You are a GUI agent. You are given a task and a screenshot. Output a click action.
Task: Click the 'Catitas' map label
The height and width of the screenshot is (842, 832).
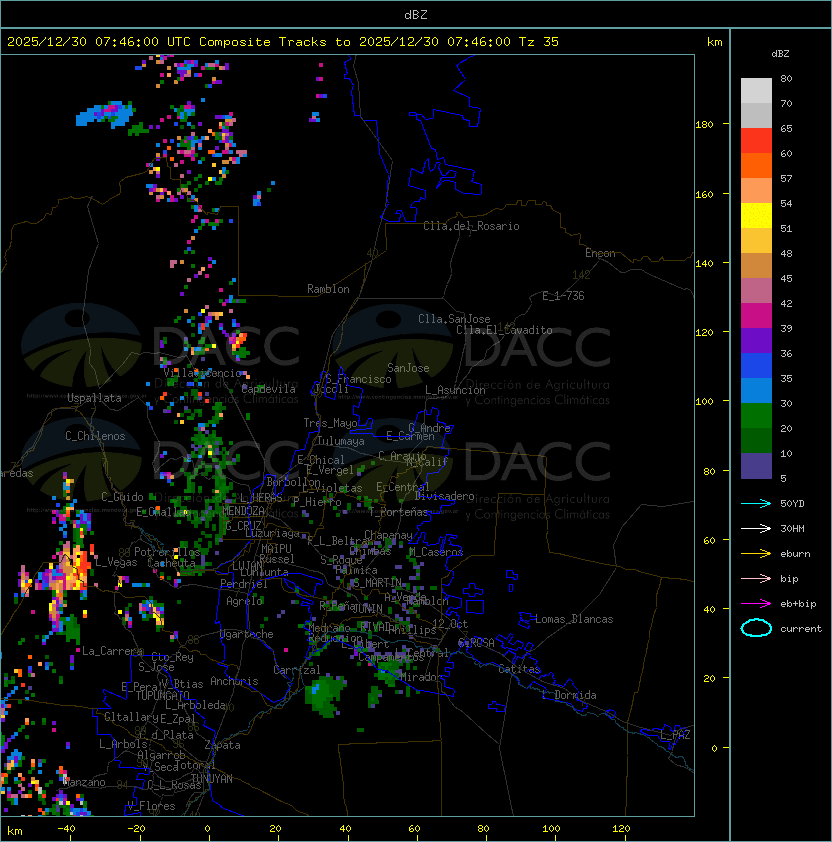coord(519,669)
